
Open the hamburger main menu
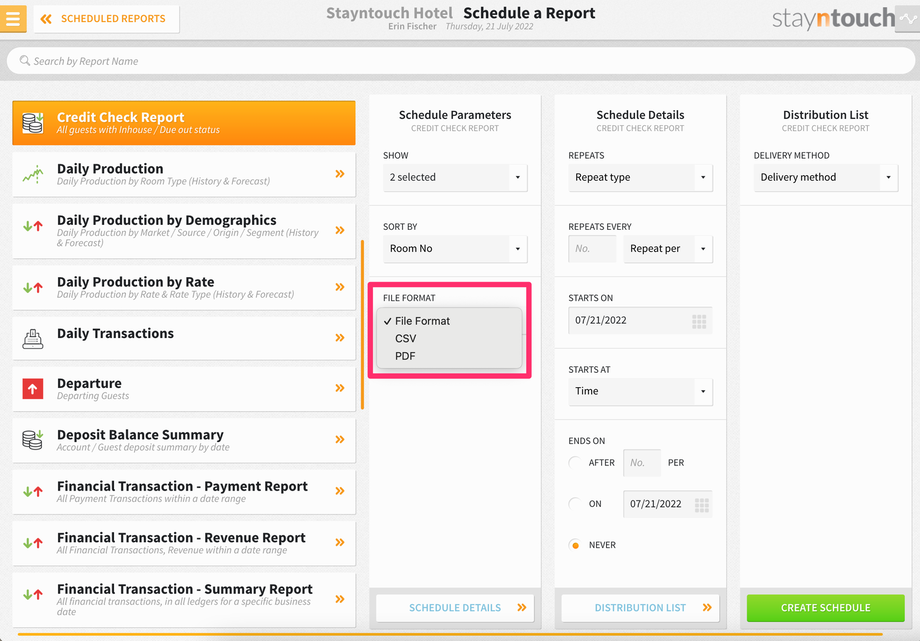pyautogui.click(x=12, y=19)
